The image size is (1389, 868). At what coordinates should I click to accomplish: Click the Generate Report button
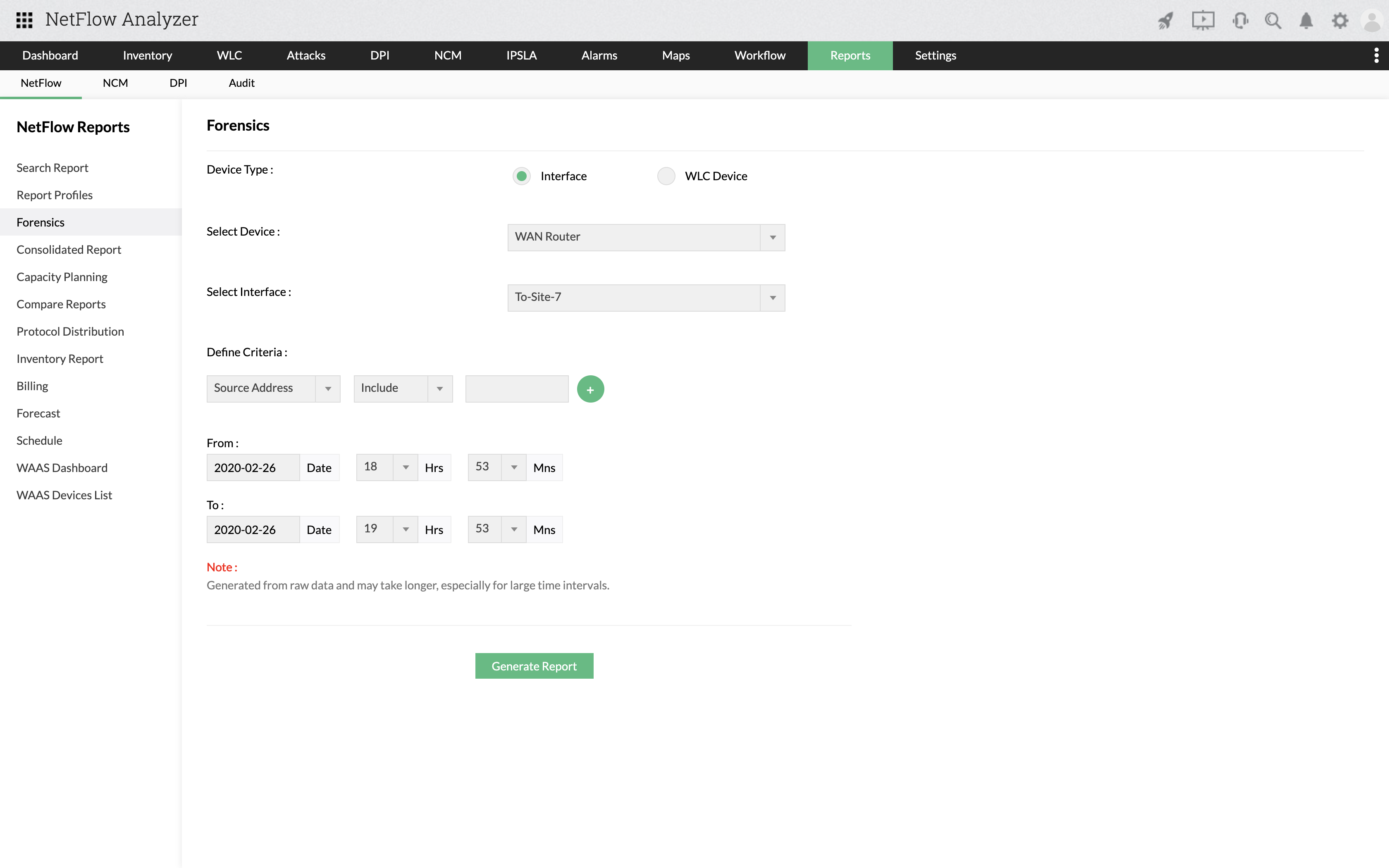pos(534,666)
